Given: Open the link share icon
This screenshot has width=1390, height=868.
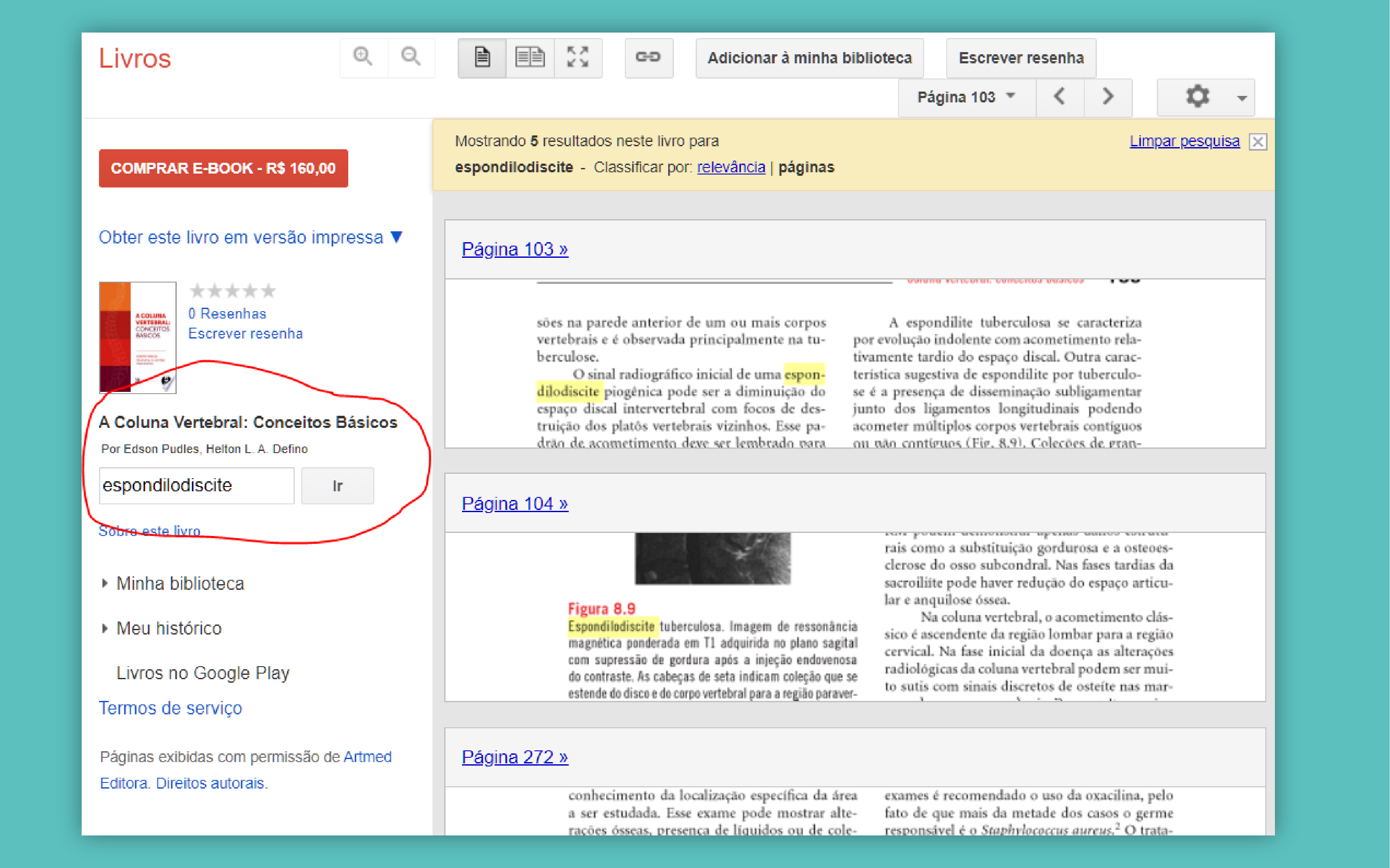Looking at the screenshot, I should (648, 57).
